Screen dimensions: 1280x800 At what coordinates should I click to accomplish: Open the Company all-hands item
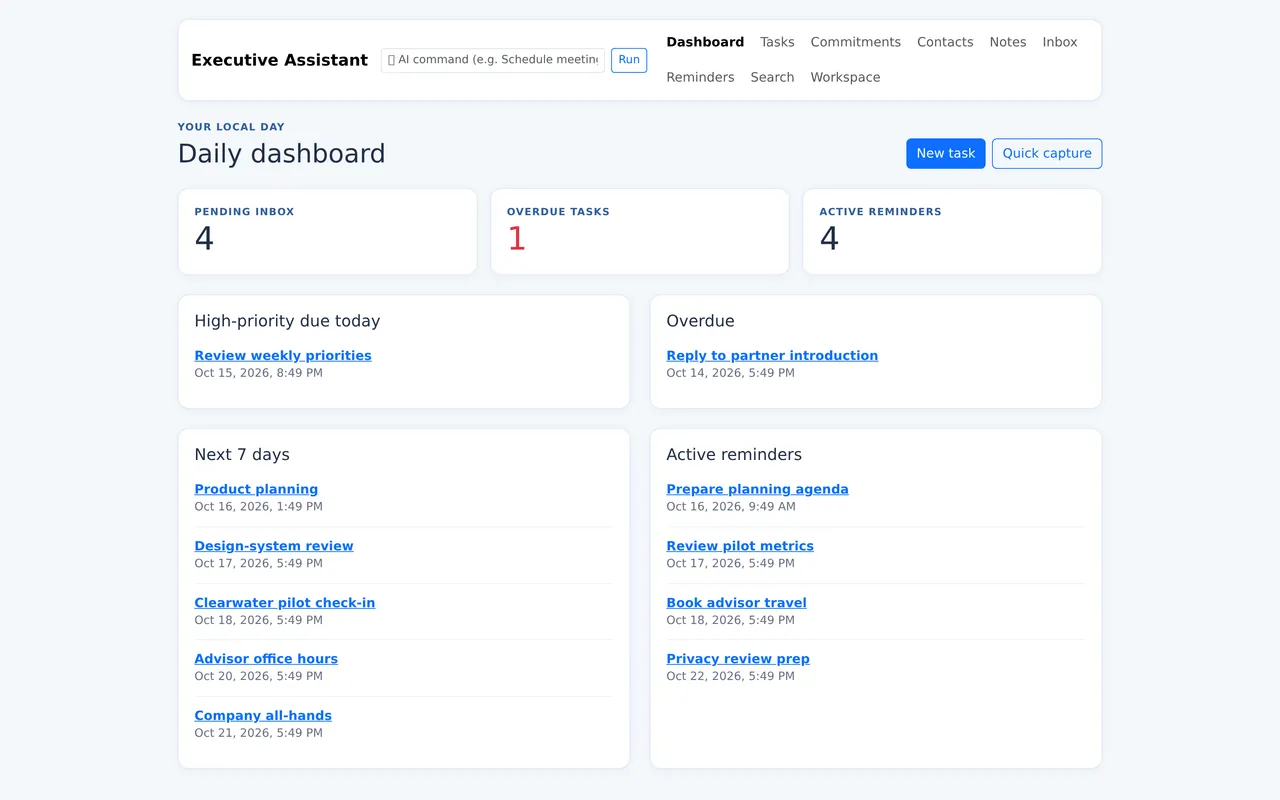tap(263, 715)
